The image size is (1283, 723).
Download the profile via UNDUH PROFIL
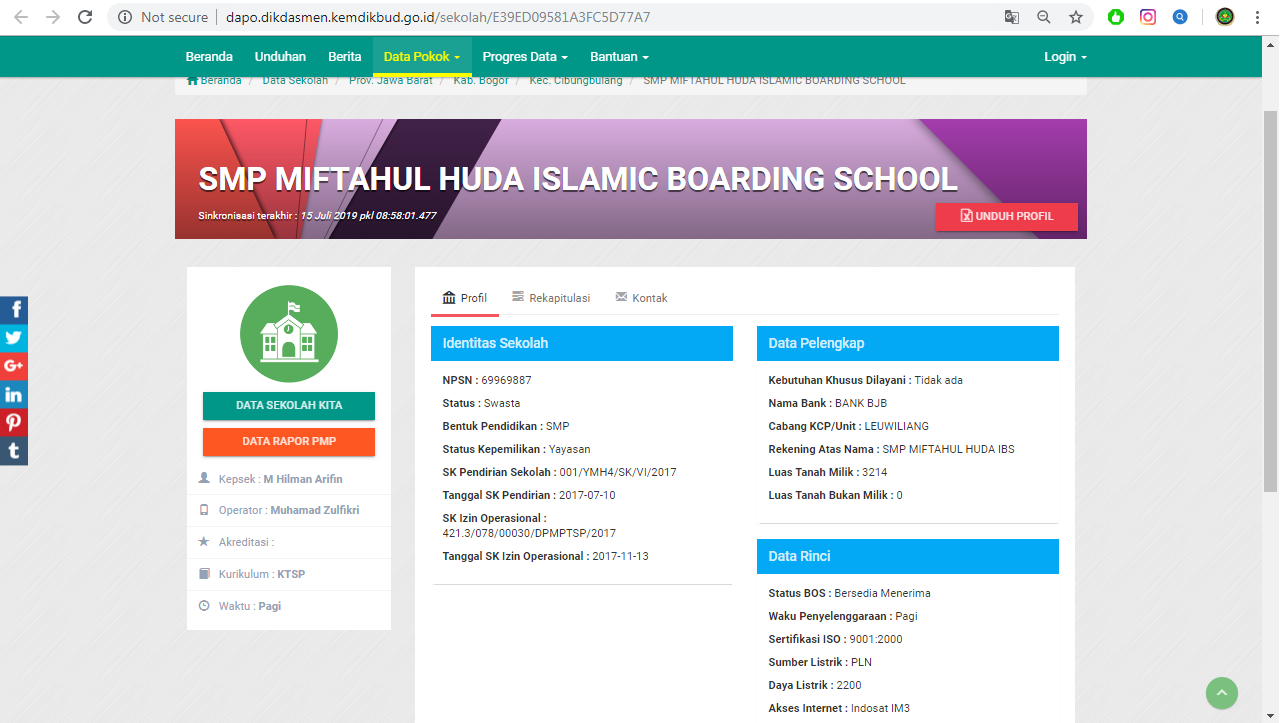click(1006, 216)
